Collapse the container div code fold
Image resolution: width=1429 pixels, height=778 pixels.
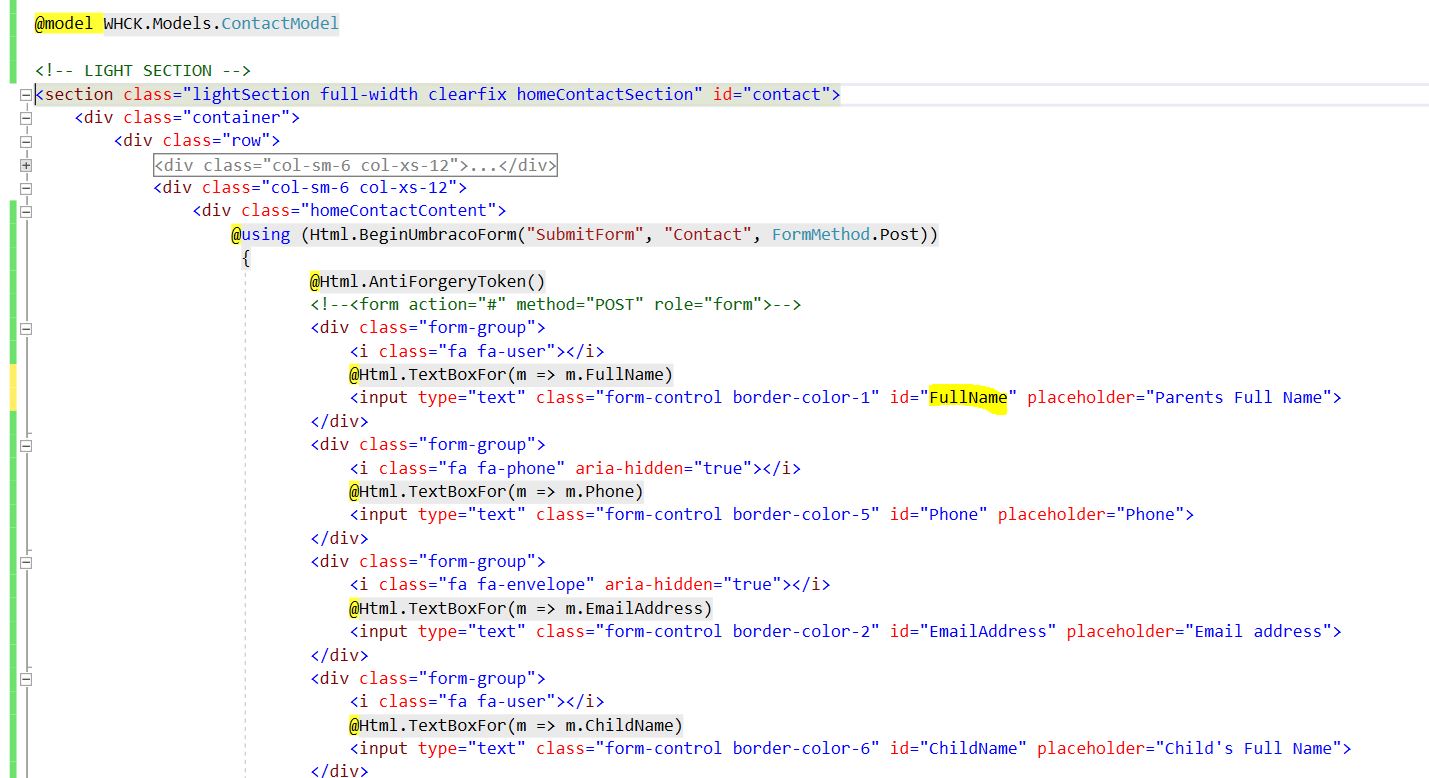25,117
